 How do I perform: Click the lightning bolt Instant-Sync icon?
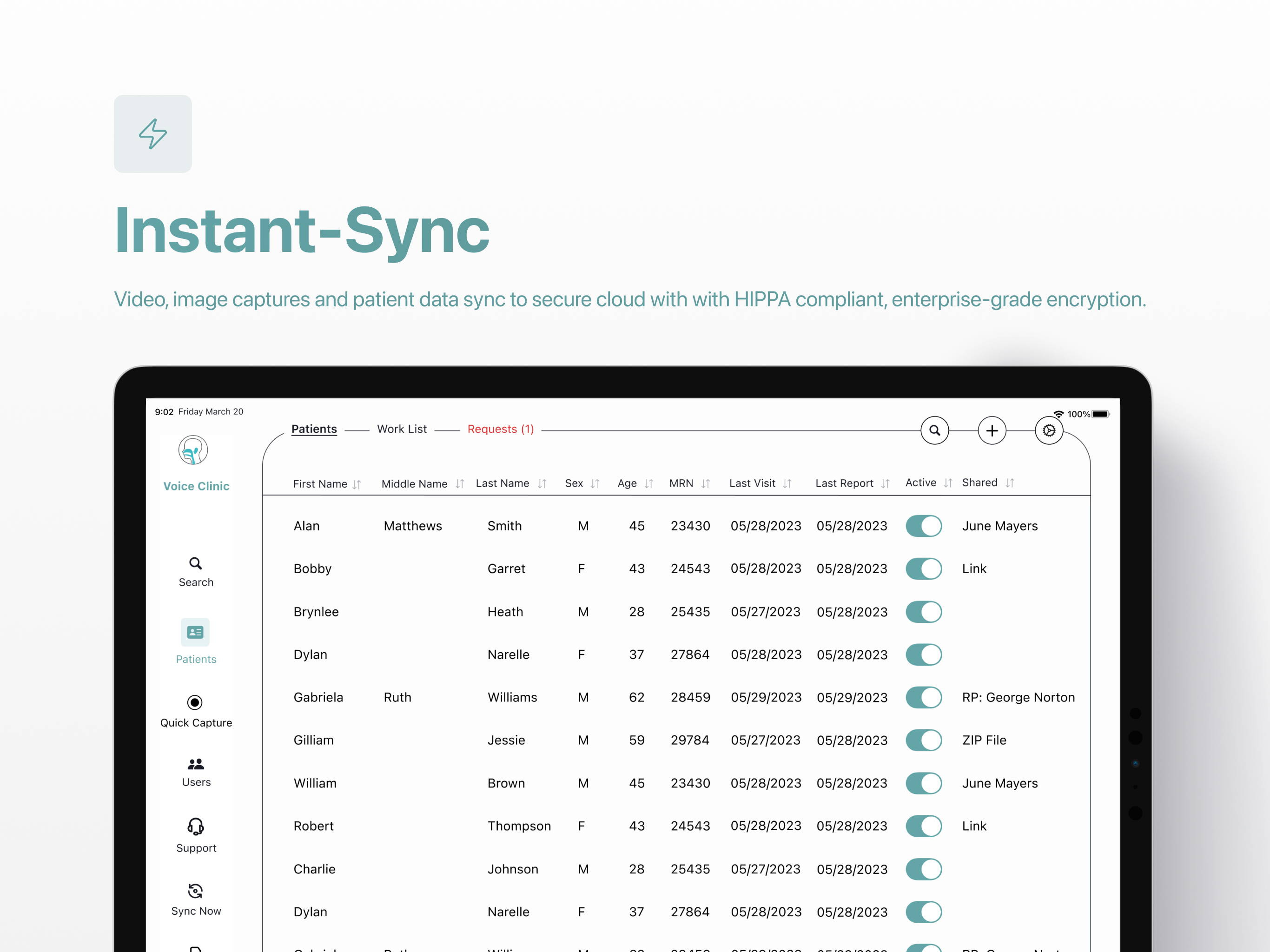pos(153,134)
